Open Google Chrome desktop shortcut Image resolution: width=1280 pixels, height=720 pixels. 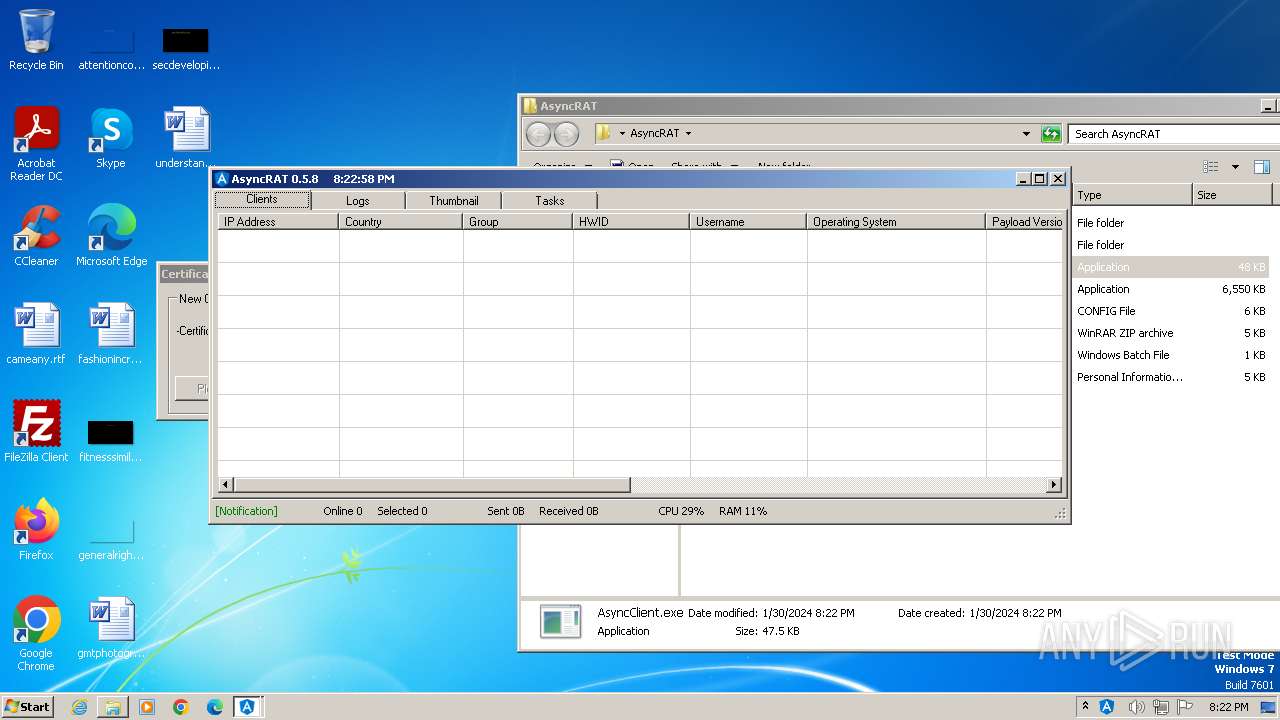[x=36, y=634]
